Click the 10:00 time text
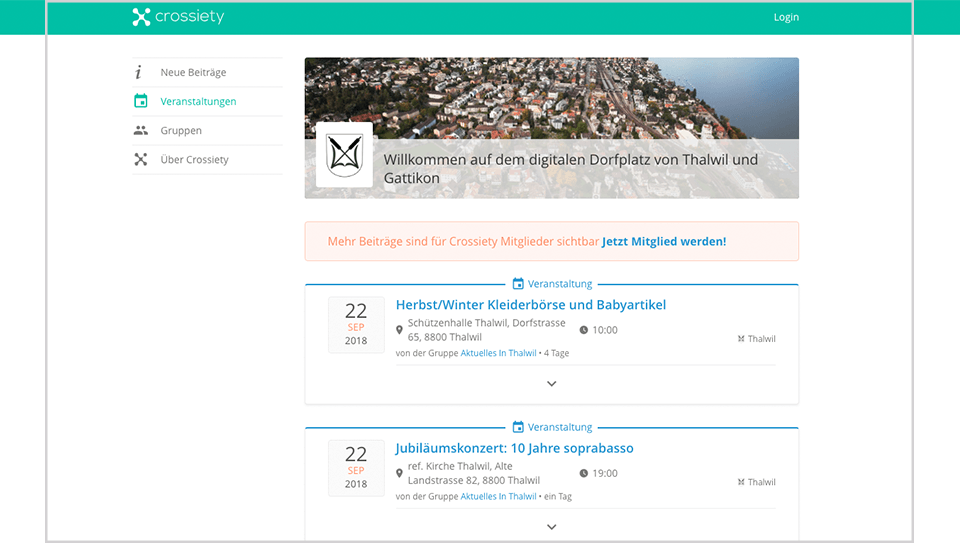 click(x=605, y=330)
